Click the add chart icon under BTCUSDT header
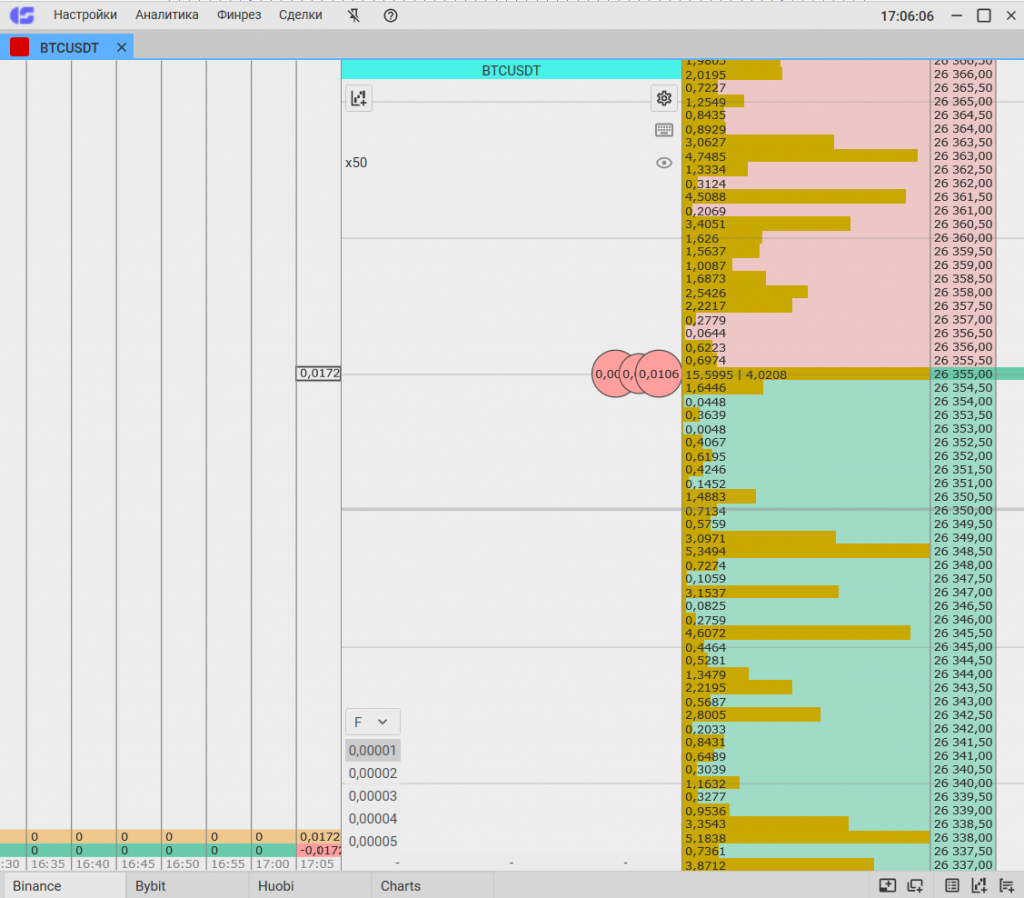Screen dimensions: 1024x898 (x=359, y=98)
